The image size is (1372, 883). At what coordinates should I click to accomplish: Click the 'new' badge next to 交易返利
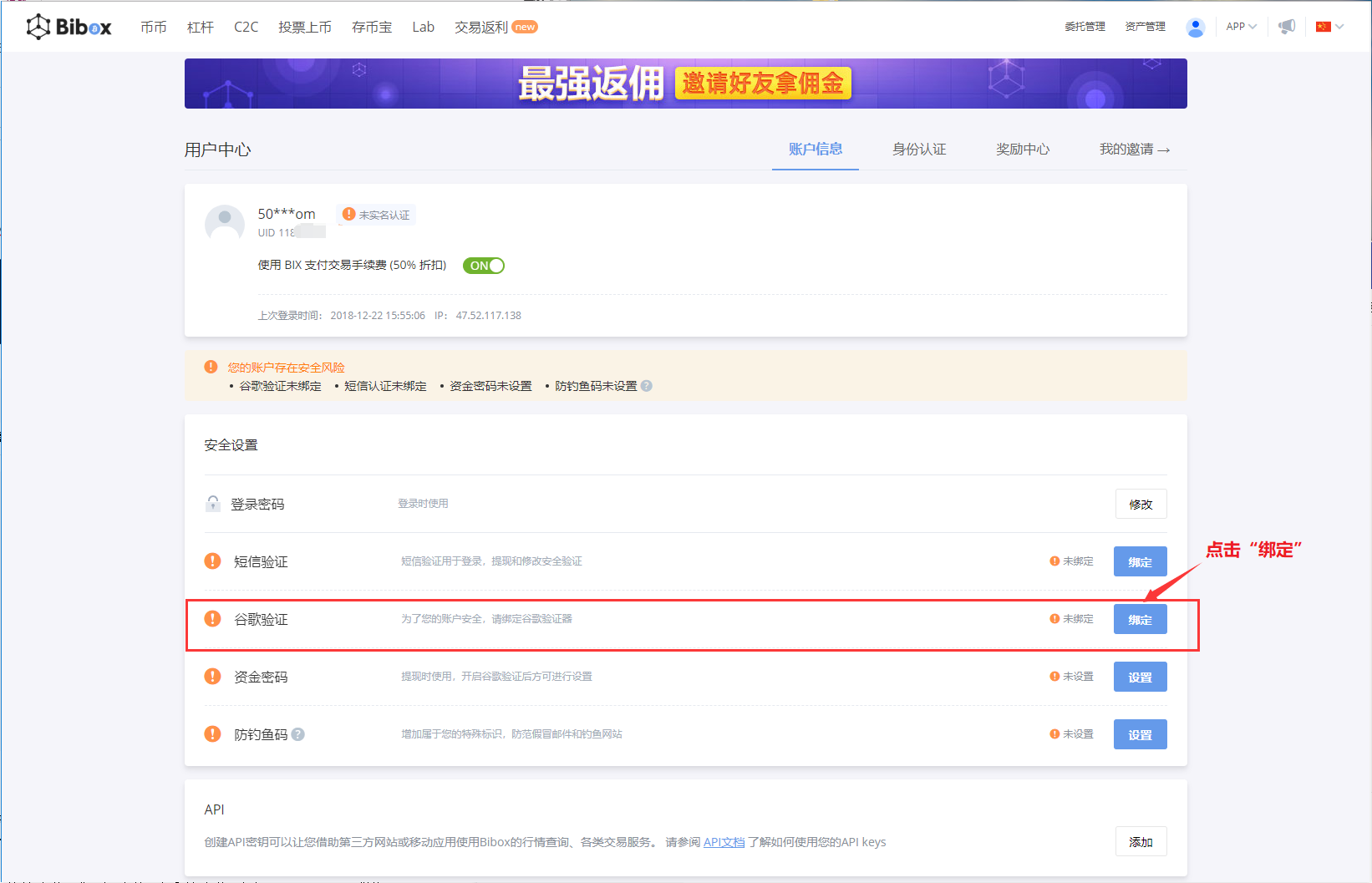pos(525,27)
